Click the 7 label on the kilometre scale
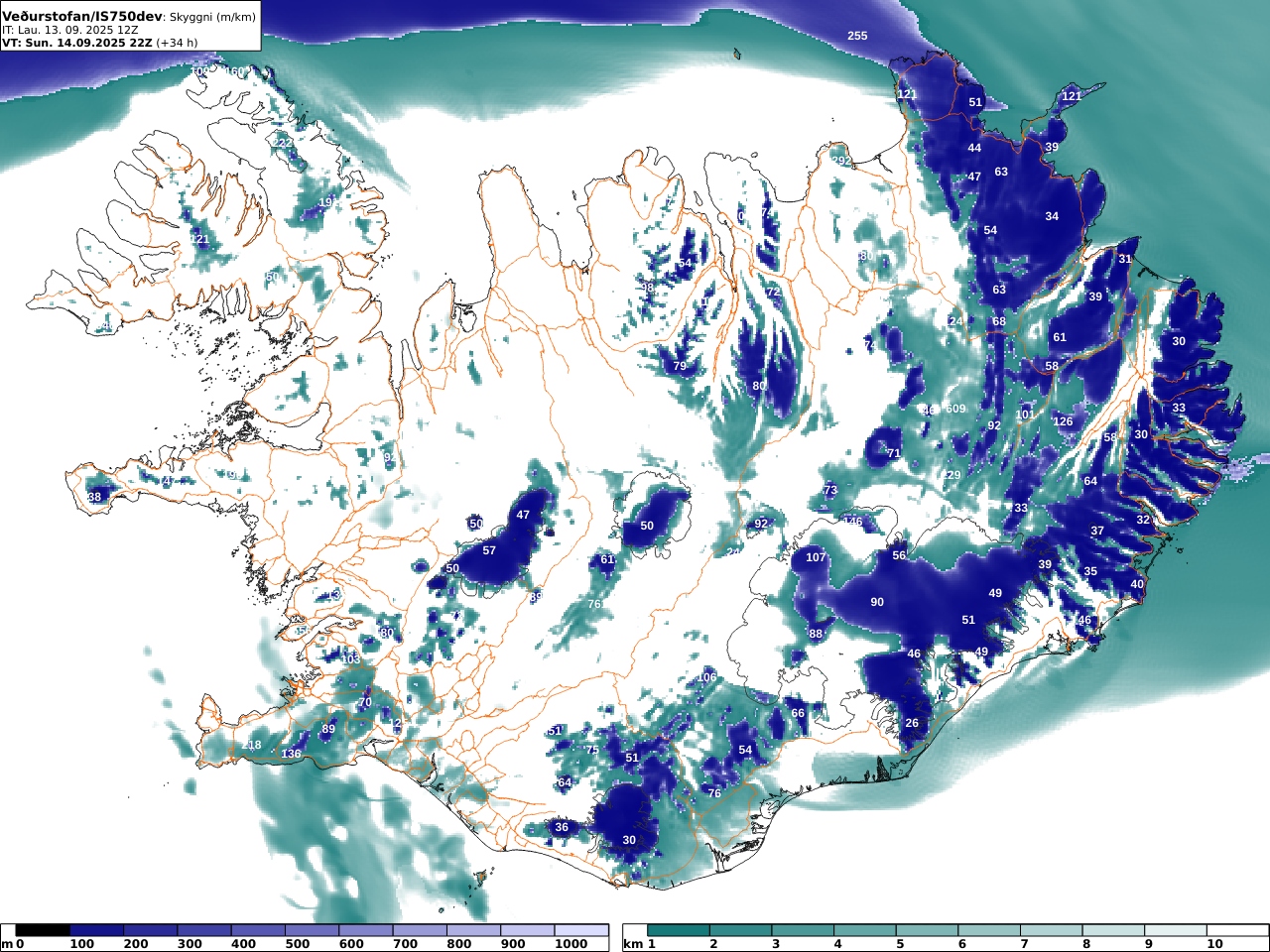 [1025, 944]
